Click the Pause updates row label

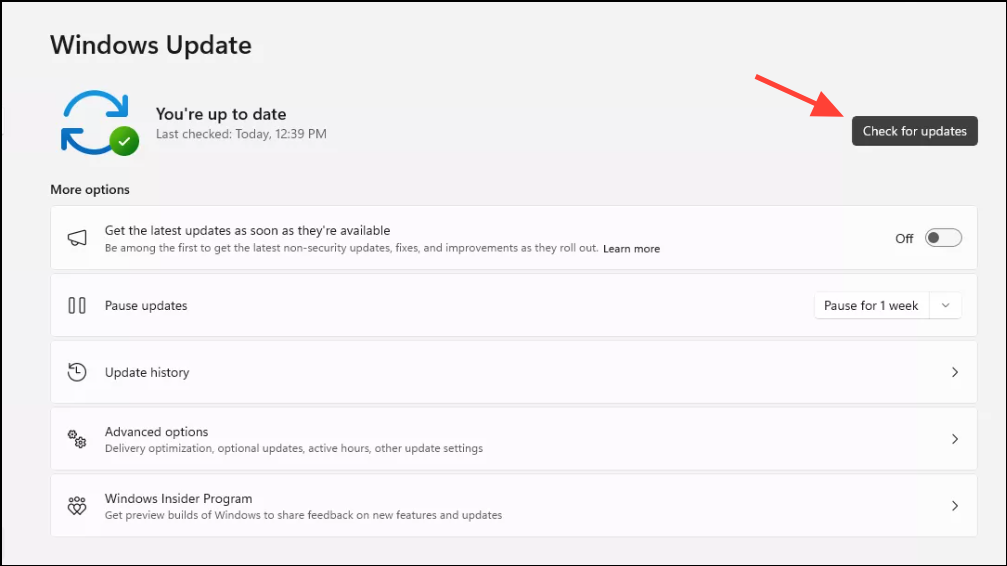tap(146, 305)
